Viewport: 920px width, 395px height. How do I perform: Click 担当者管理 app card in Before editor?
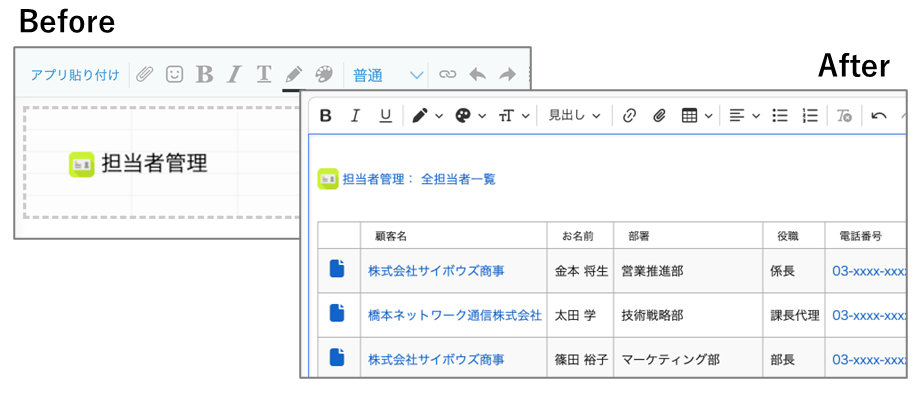[138, 164]
